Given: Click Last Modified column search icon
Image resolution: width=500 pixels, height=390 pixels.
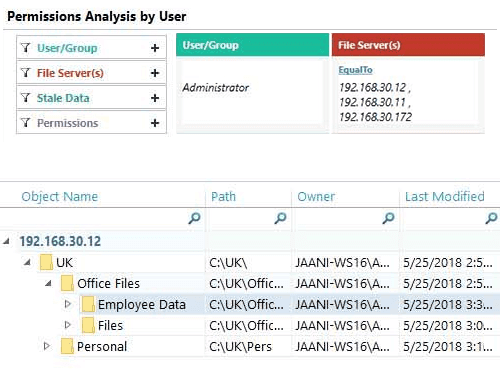Looking at the screenshot, I should click(x=491, y=218).
